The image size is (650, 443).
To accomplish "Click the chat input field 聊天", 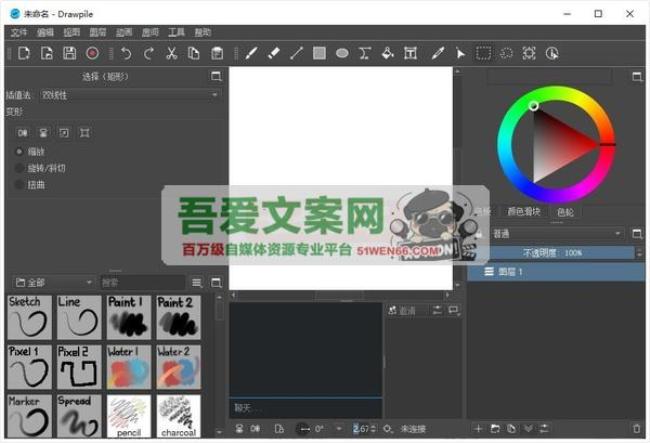I will (x=306, y=408).
